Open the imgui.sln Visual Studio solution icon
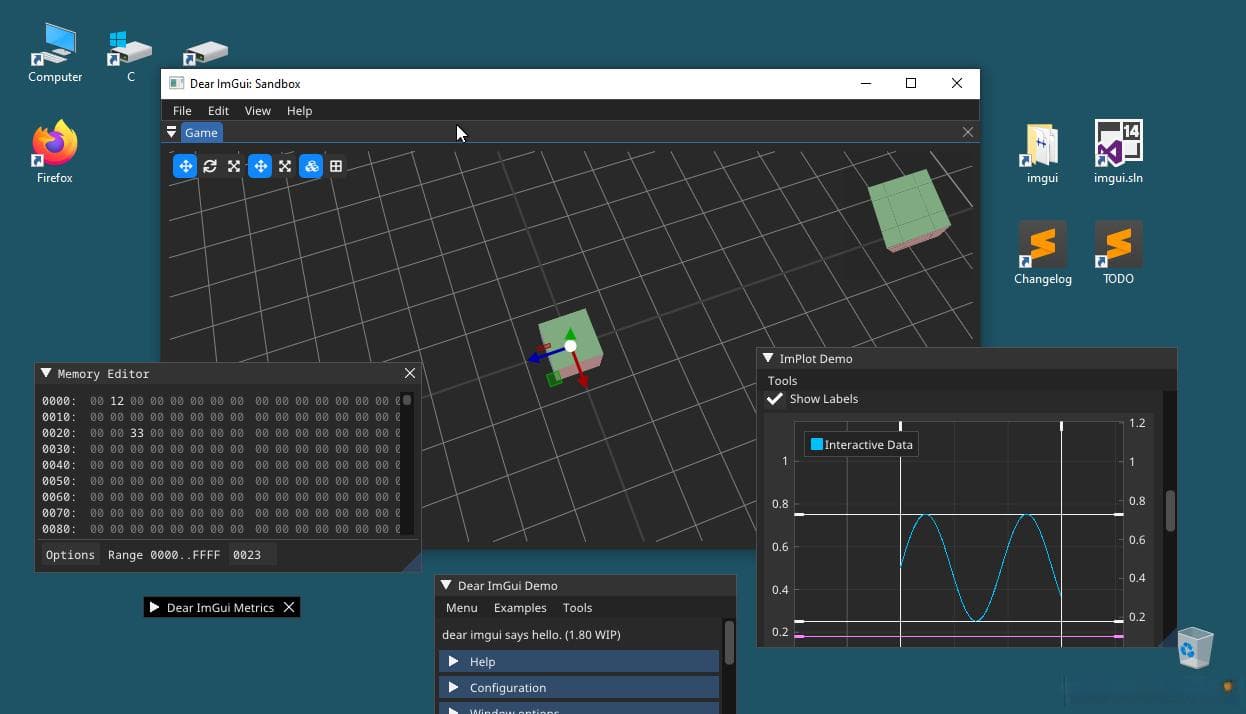The width and height of the screenshot is (1246, 714). [x=1118, y=152]
